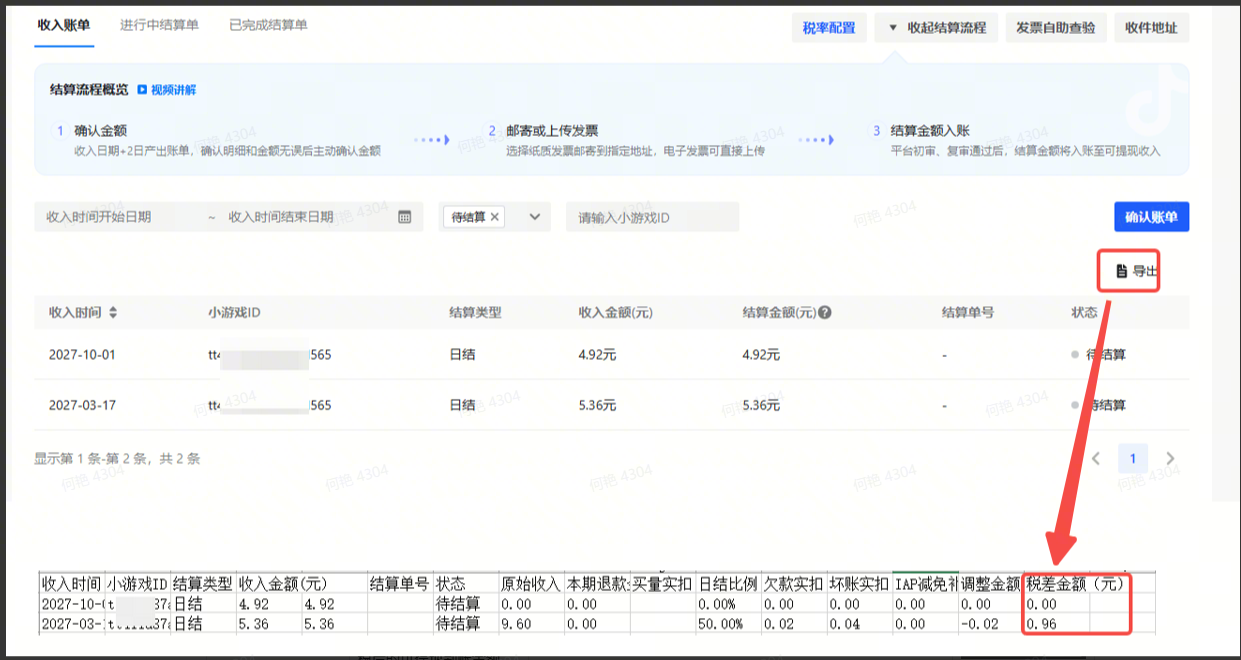1241x660 pixels.
Task: Click the 收件地址 button
Action: click(x=1151, y=28)
